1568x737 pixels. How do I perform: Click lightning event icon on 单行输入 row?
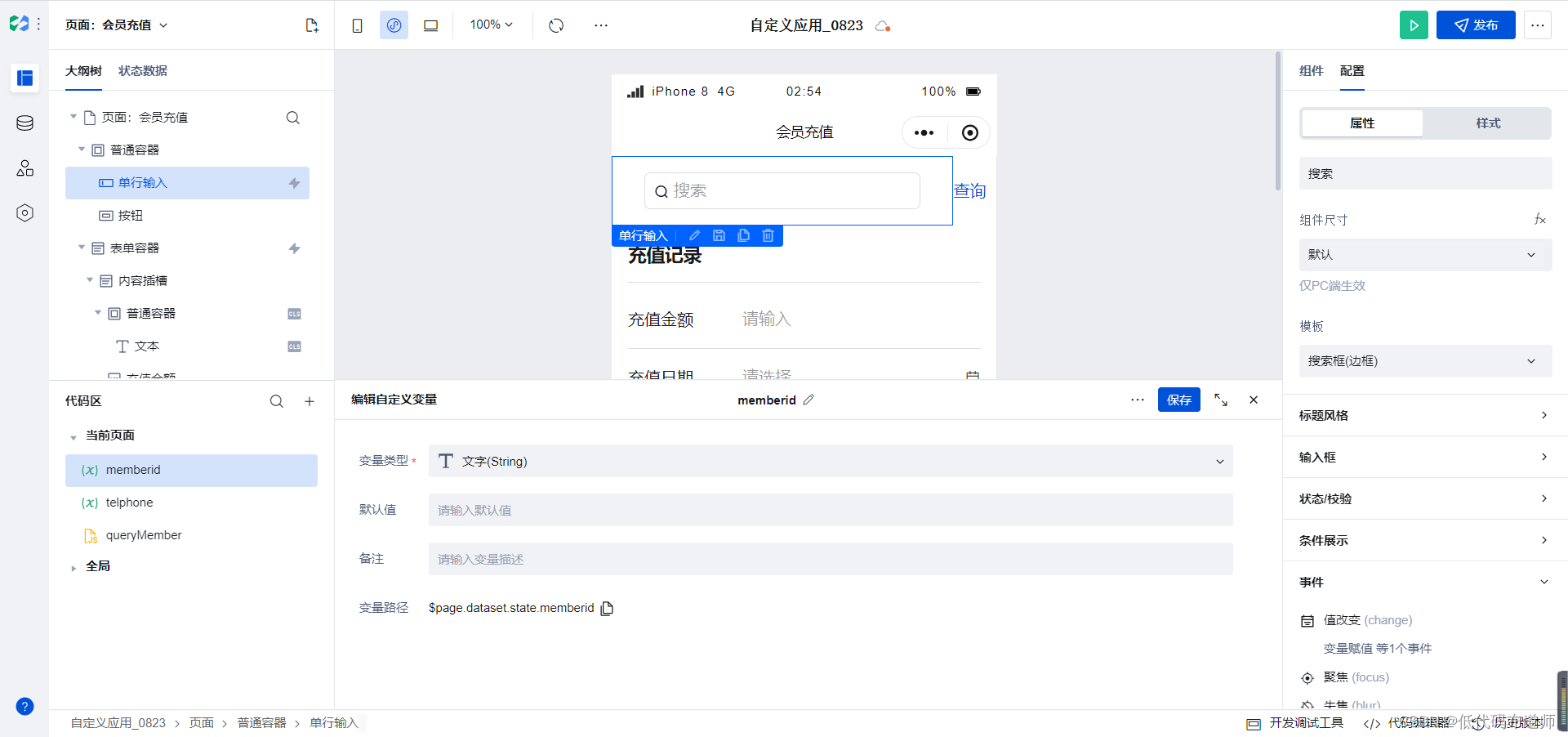click(x=295, y=183)
